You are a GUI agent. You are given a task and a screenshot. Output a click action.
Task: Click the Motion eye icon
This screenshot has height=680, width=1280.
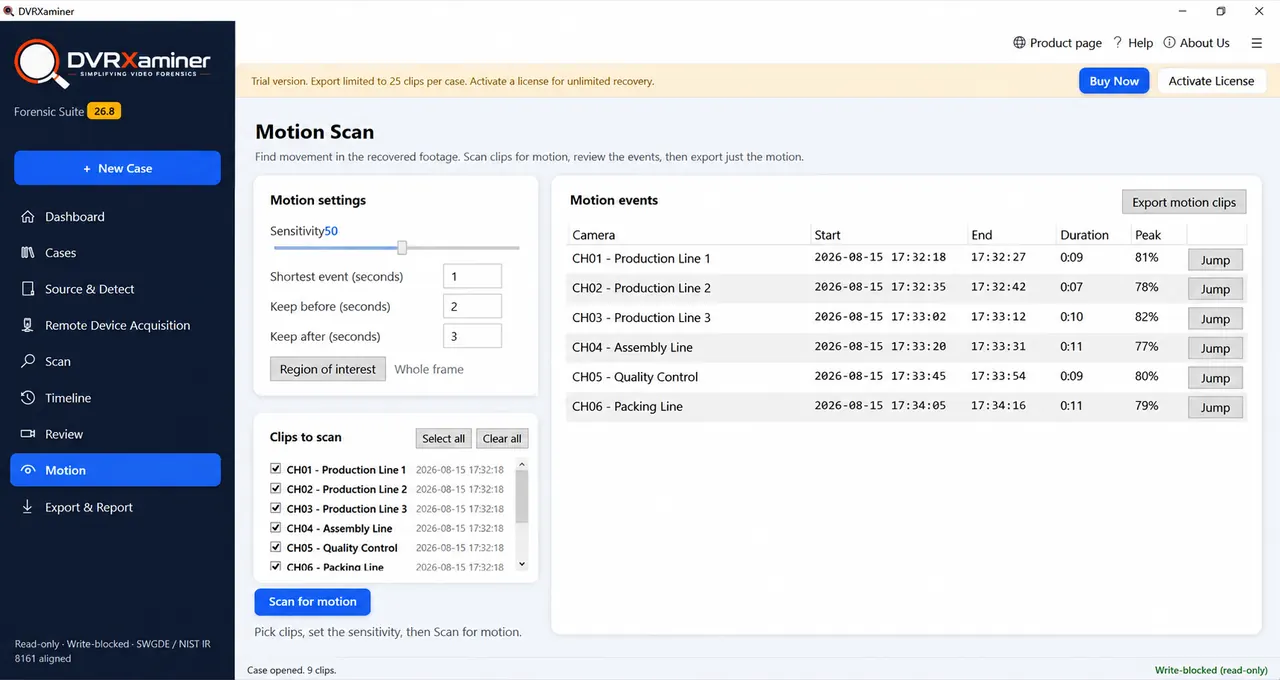click(x=28, y=470)
